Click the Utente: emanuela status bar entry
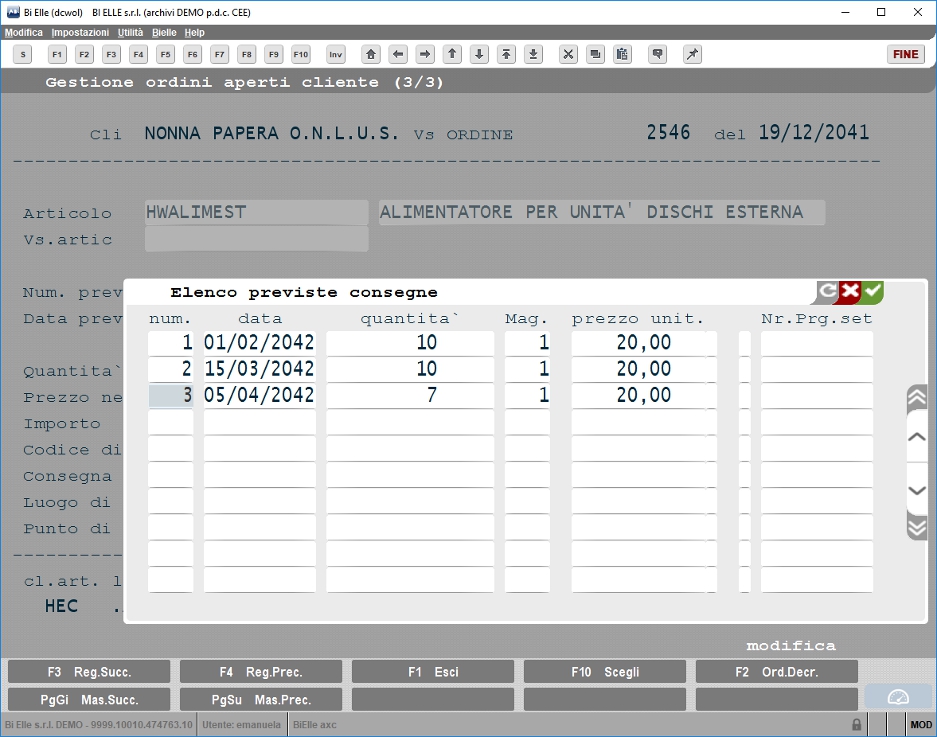The image size is (937, 737). [x=241, y=724]
